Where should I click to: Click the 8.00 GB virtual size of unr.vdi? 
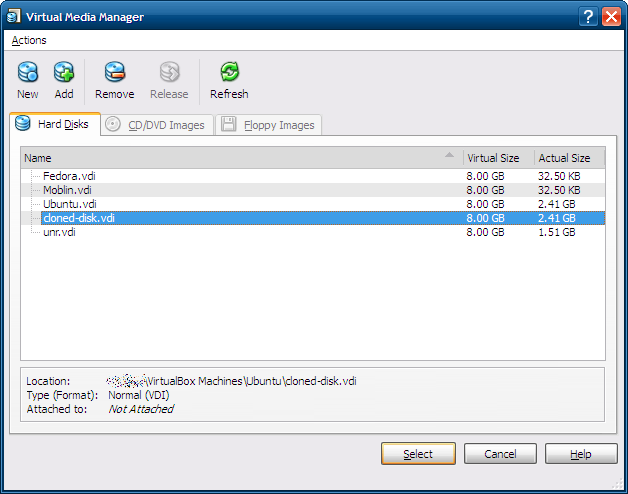click(x=485, y=232)
